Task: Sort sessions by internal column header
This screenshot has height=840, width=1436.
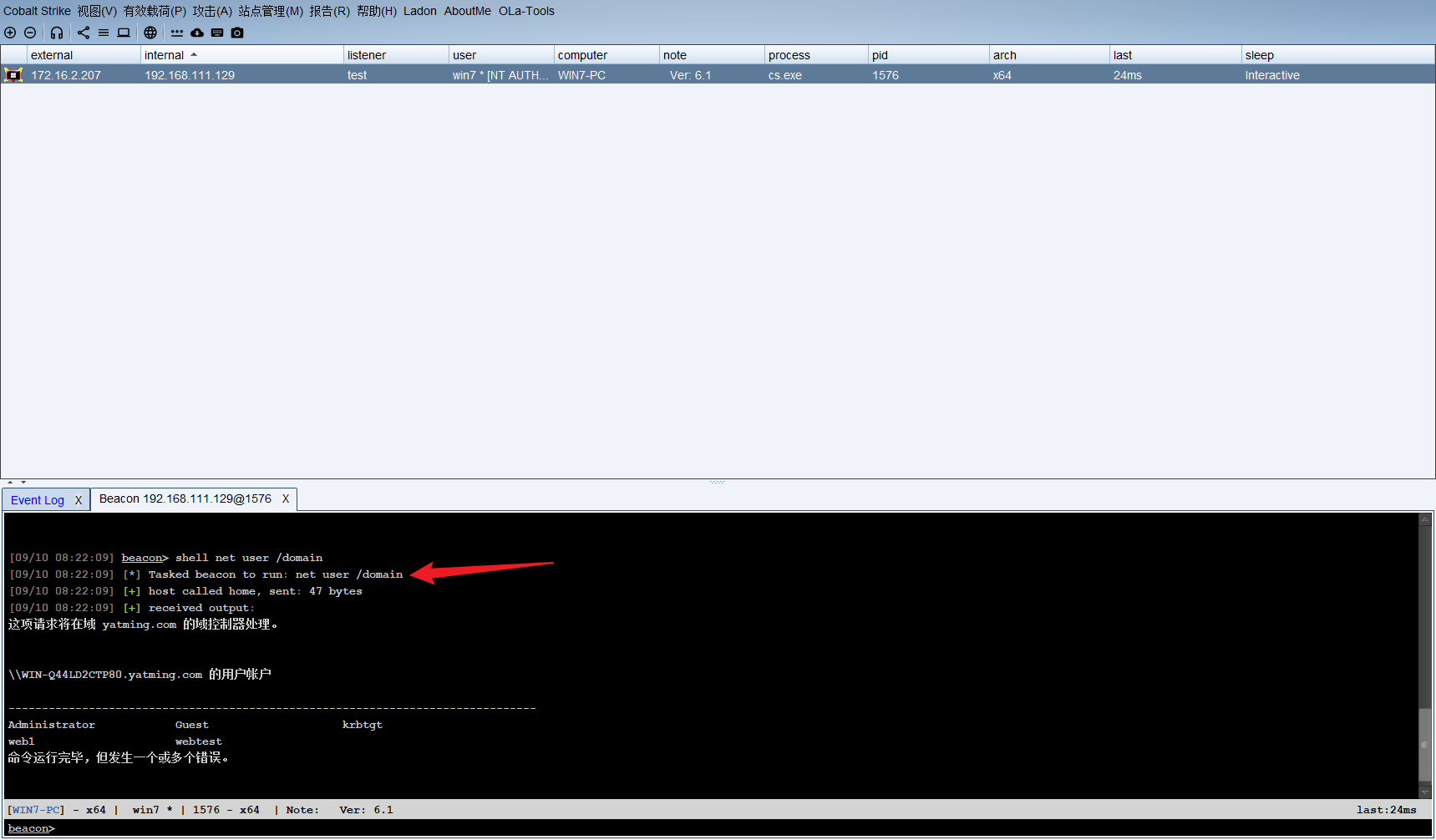Action: 242,55
